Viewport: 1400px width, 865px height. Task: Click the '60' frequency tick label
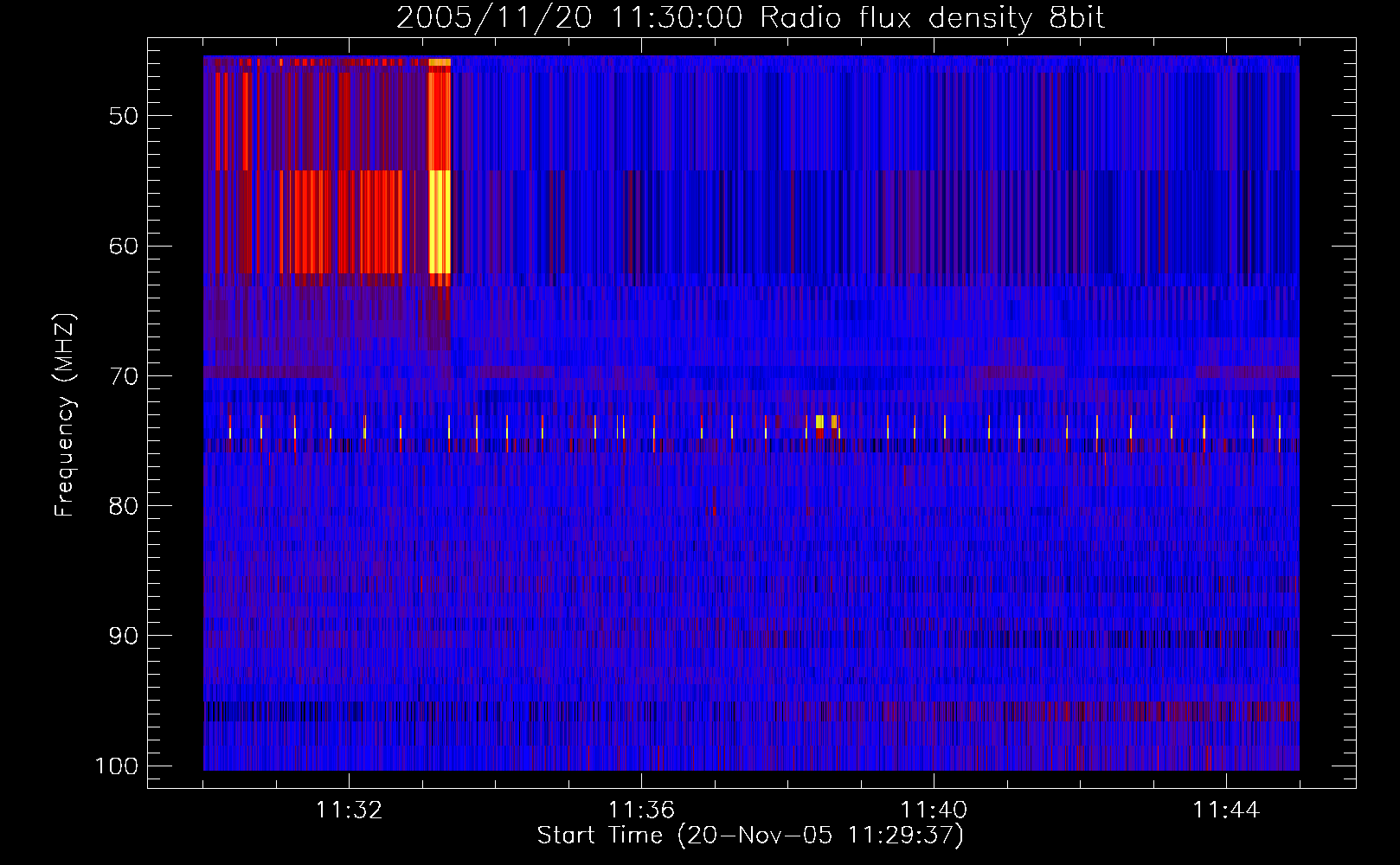point(124,246)
